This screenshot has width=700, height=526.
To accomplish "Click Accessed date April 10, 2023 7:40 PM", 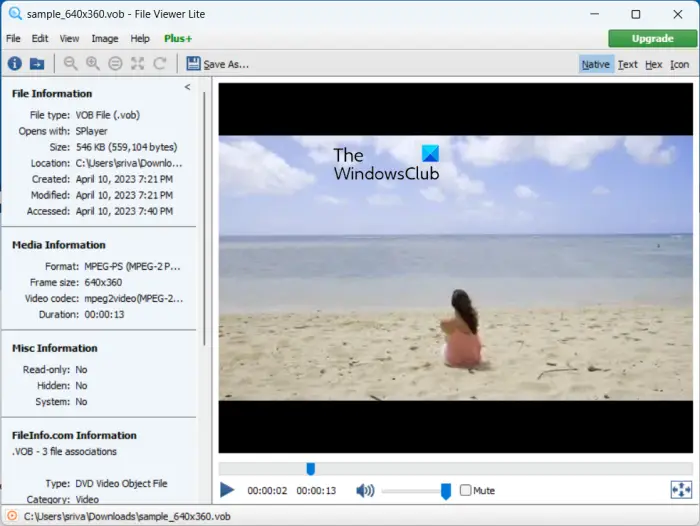I will 124,211.
